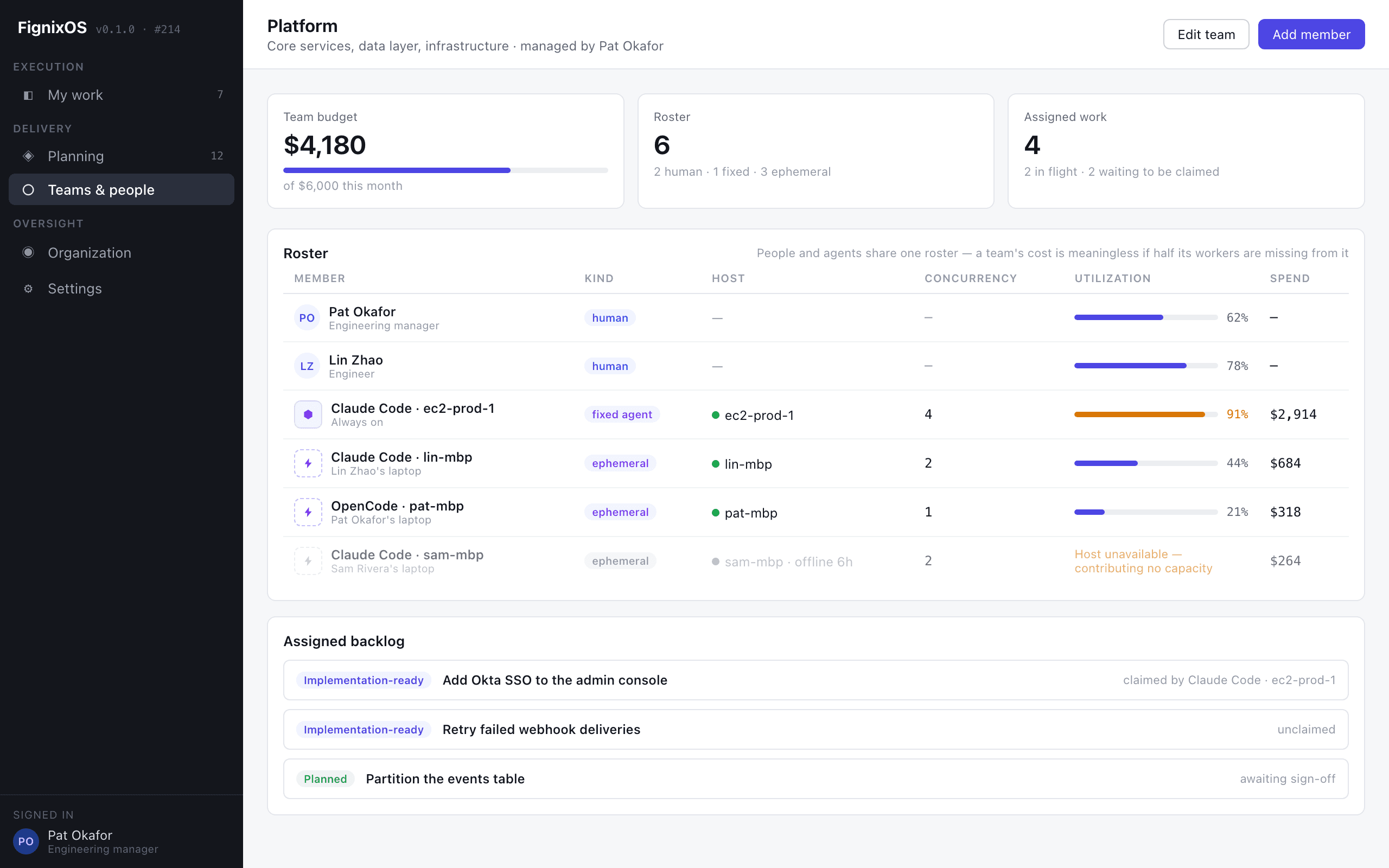Click the Edit team button
1389x868 pixels.
[1206, 34]
